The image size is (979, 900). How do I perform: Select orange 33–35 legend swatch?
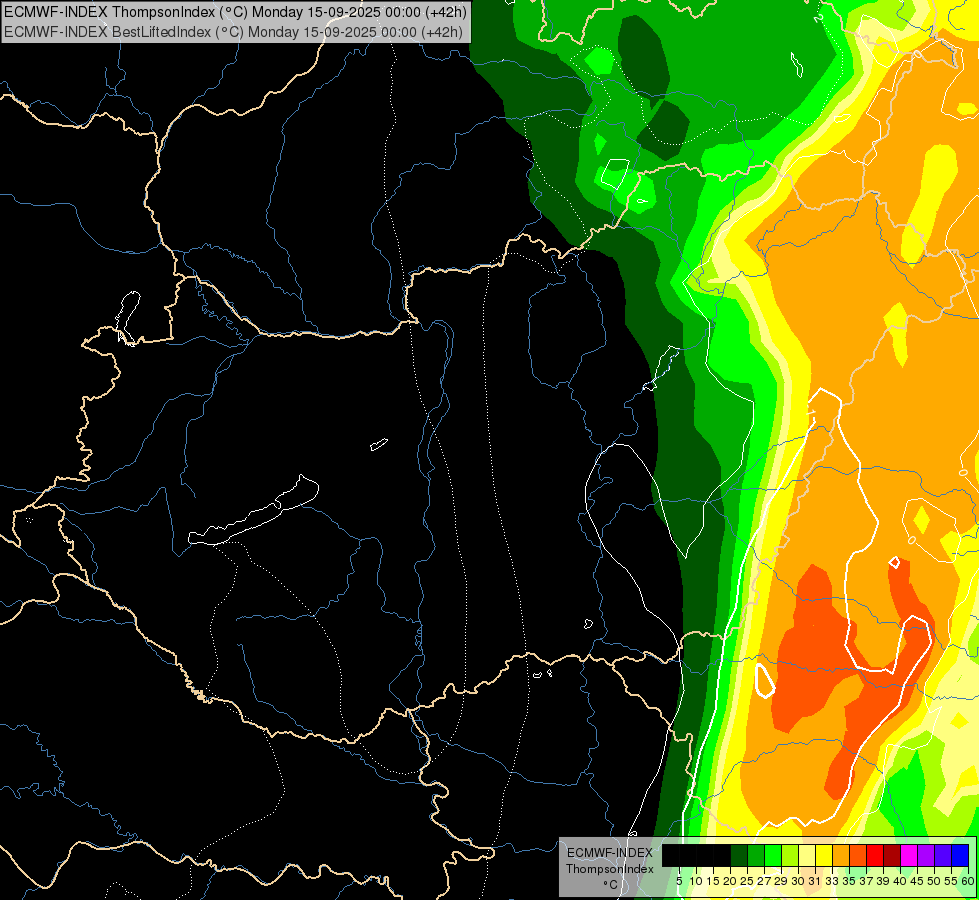pyautogui.click(x=841, y=855)
